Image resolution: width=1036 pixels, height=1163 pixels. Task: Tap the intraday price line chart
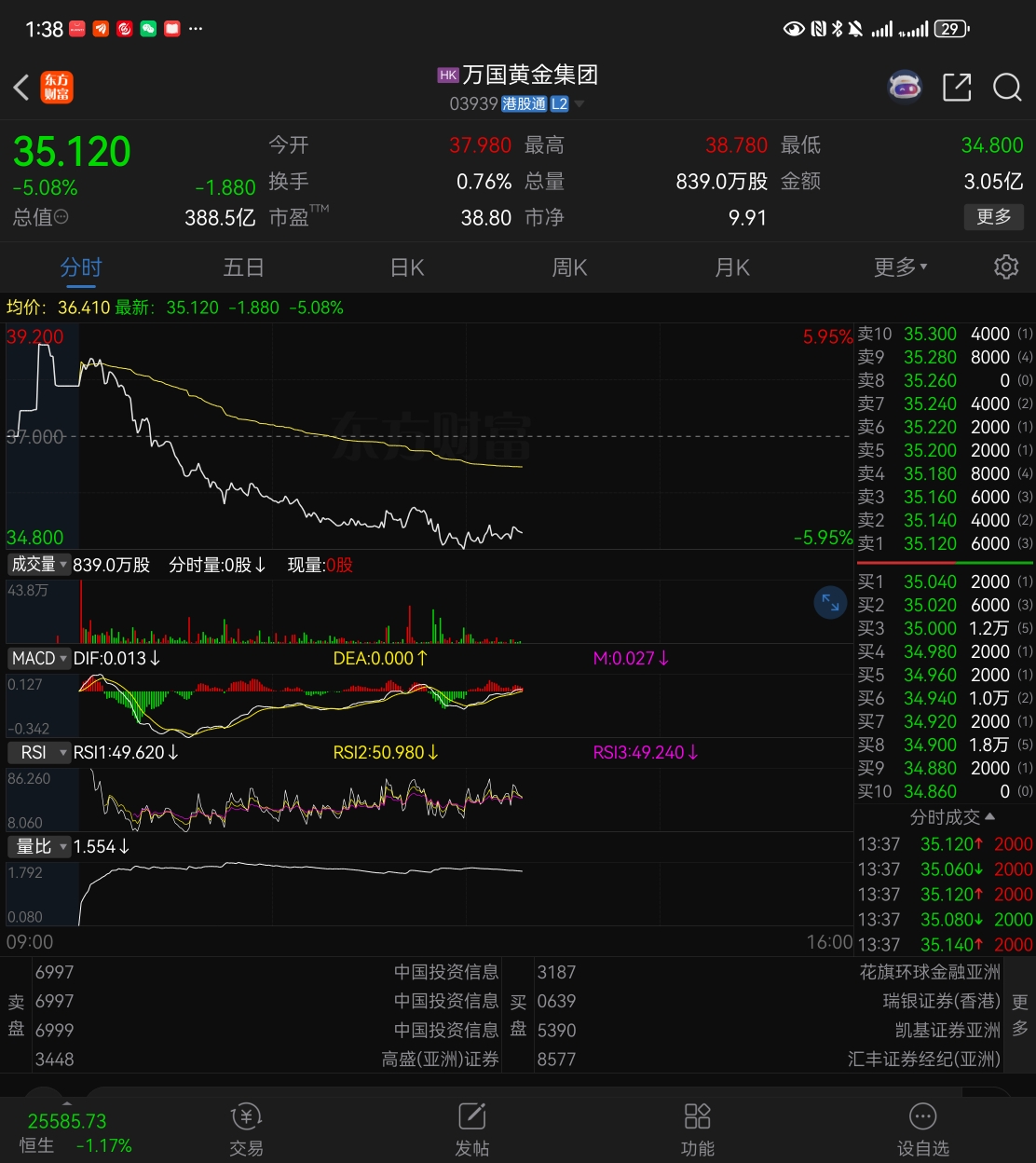429,436
